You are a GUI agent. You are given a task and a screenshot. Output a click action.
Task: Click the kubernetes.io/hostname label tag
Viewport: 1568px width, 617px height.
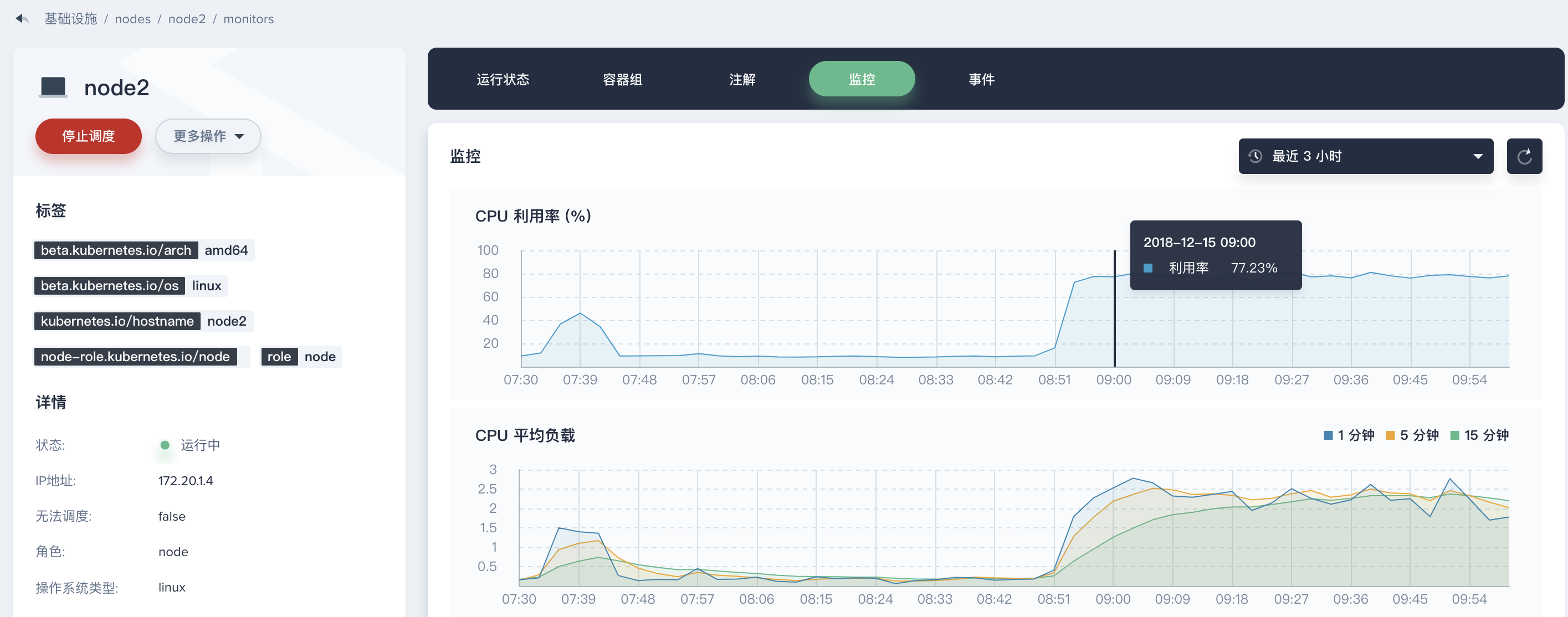[x=117, y=321]
